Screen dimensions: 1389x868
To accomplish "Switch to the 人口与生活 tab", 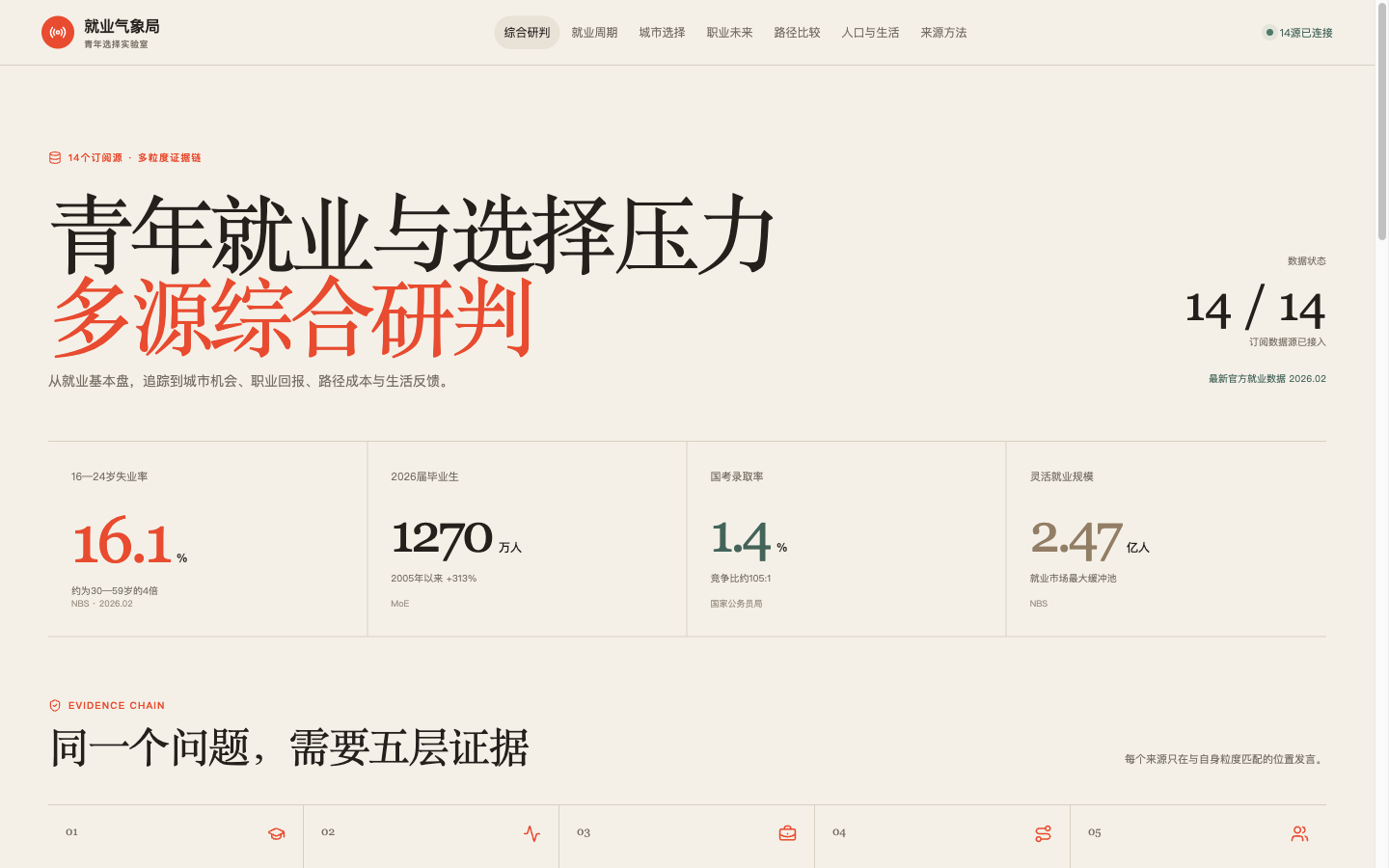I will [870, 32].
